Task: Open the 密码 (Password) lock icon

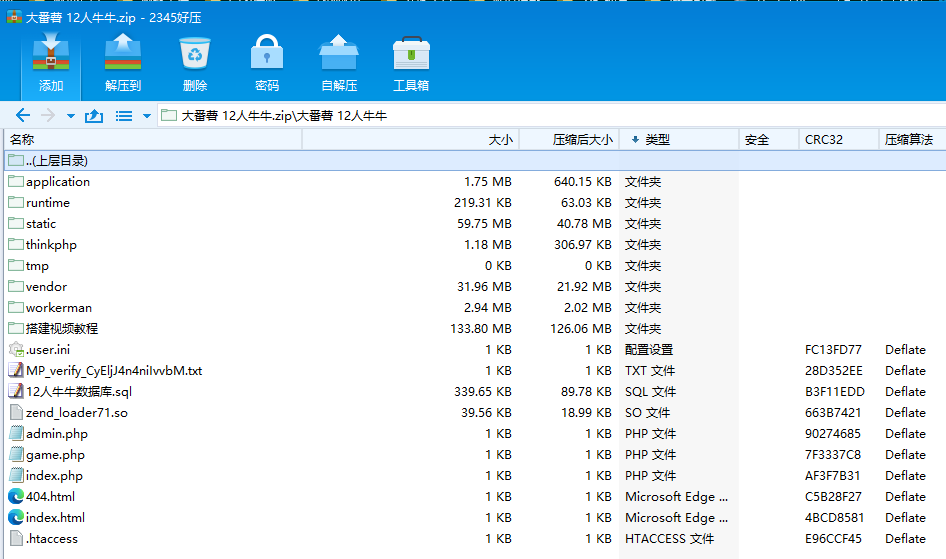Action: point(267,53)
